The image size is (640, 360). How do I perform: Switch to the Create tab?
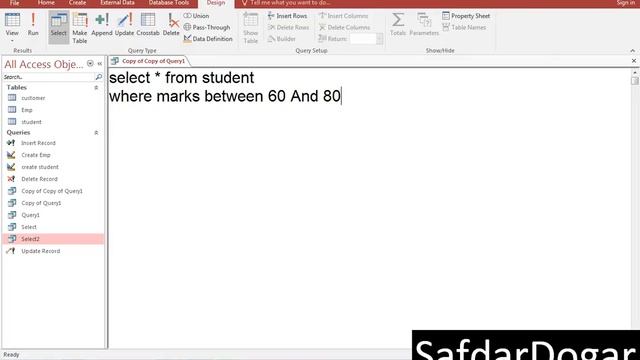[x=77, y=3]
